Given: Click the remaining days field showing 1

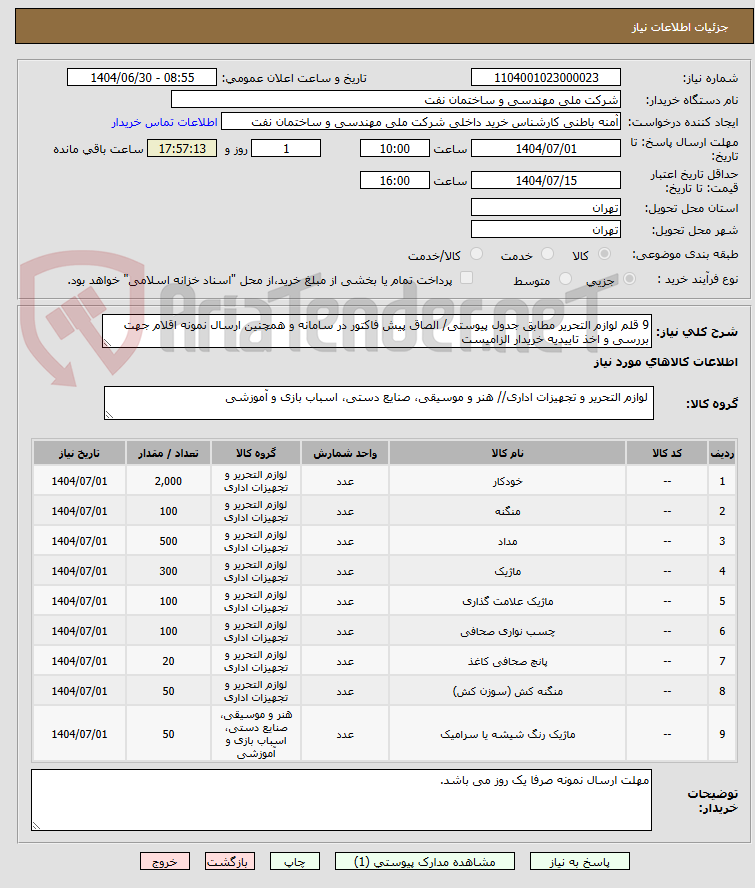Looking at the screenshot, I should click(286, 148).
